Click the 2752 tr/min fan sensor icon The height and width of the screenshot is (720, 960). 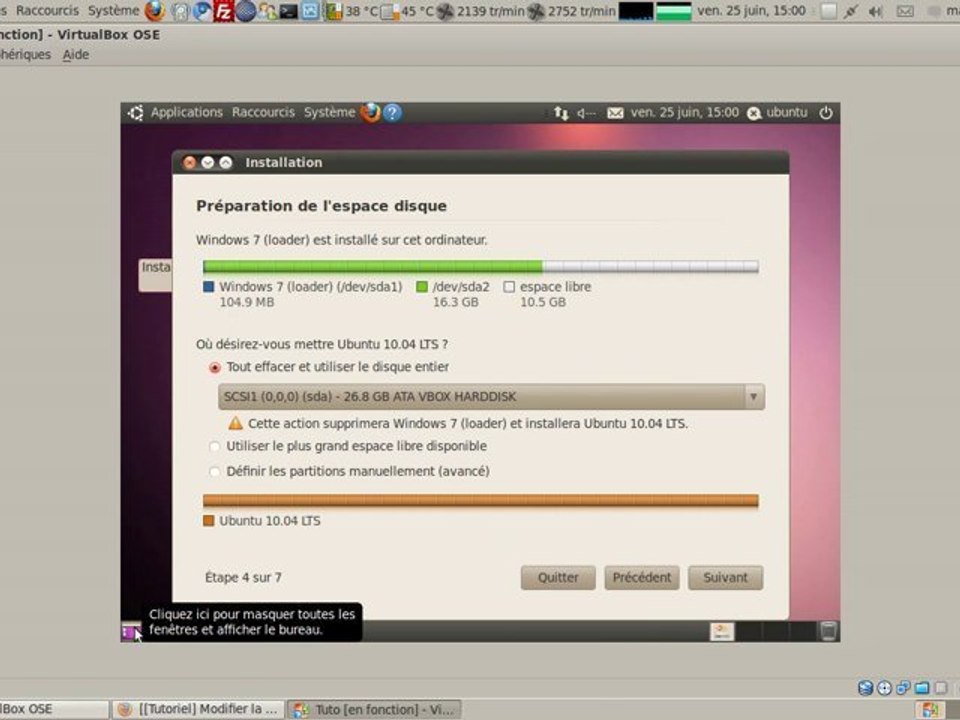tap(536, 11)
